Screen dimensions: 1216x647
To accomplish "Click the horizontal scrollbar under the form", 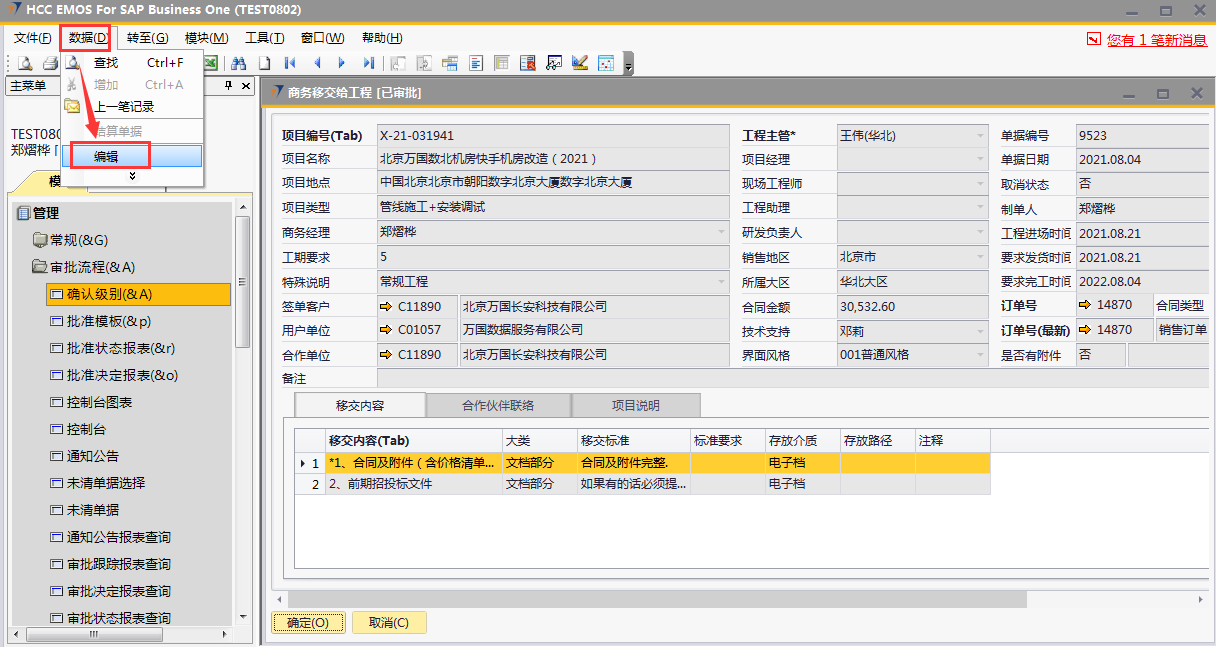I will click(650, 599).
